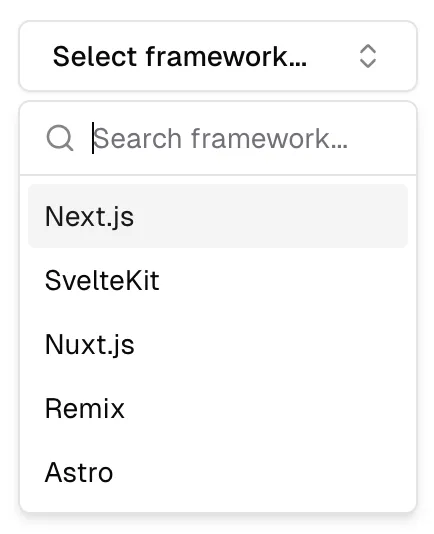434x534 pixels.
Task: Click the search glass beside the text cursor
Action: click(x=60, y=138)
